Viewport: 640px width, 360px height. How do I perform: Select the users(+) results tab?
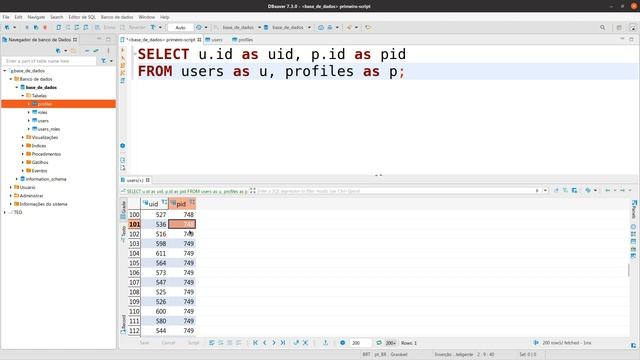tap(136, 180)
